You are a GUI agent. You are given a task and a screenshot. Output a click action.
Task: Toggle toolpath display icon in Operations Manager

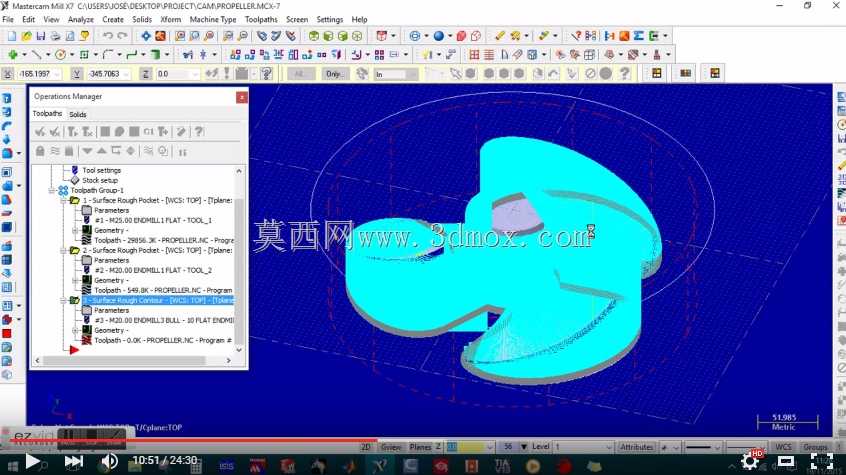[x=55, y=151]
